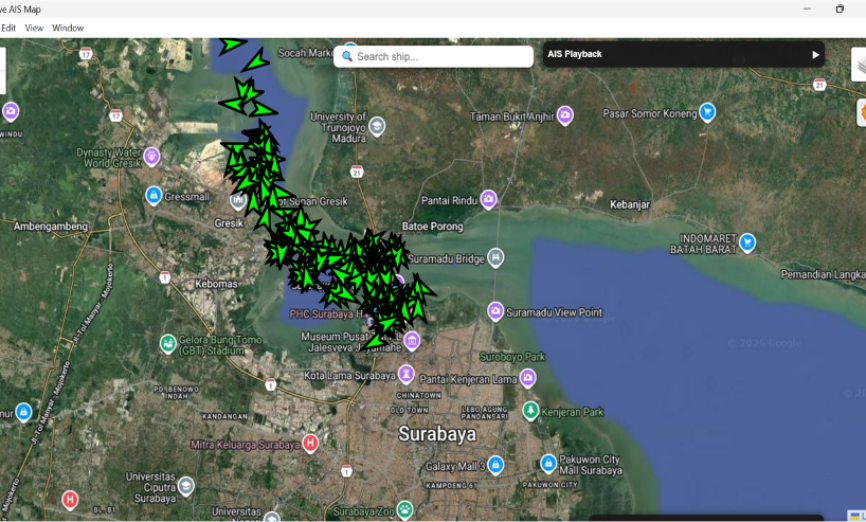Click the OLD TOWN district label
Screen dimensions: 866x522
409,410
